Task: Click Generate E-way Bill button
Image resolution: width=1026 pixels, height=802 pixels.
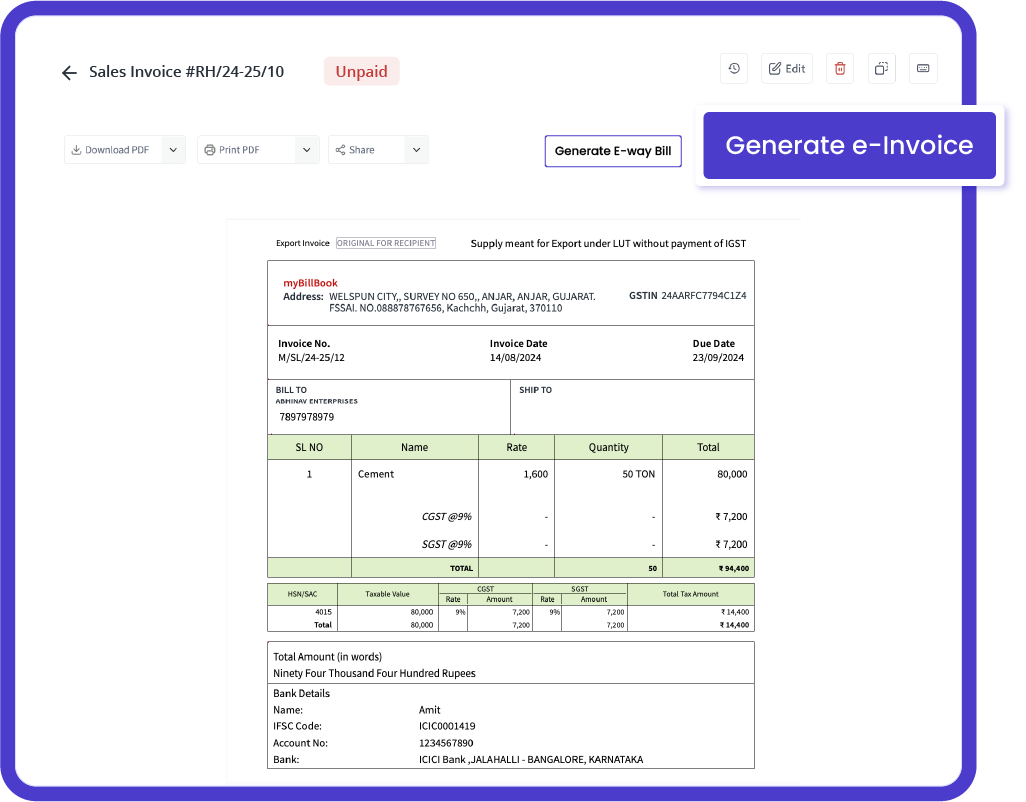Action: [613, 151]
